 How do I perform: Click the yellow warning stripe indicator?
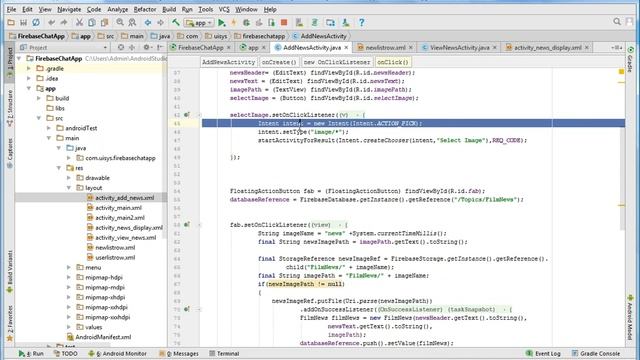pos(621,72)
